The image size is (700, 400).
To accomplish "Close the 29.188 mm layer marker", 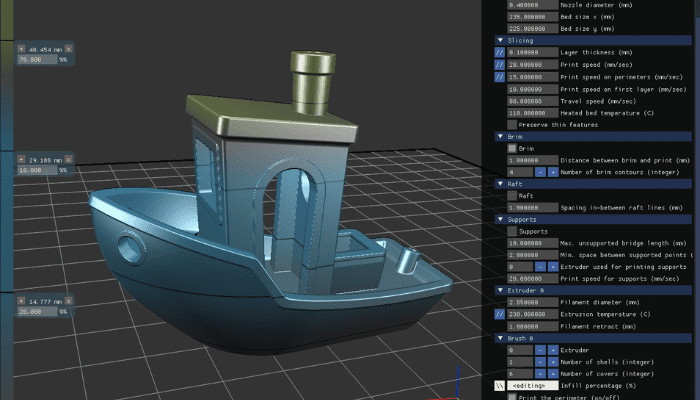I will [x=68, y=159].
